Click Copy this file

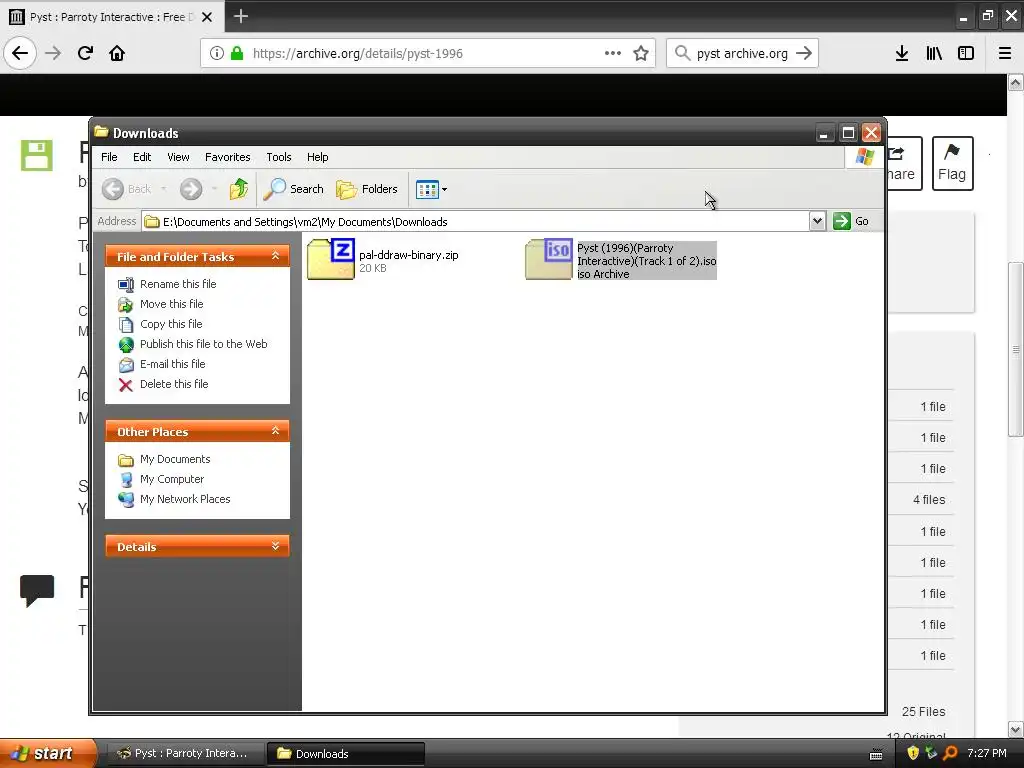pyautogui.click(x=171, y=324)
